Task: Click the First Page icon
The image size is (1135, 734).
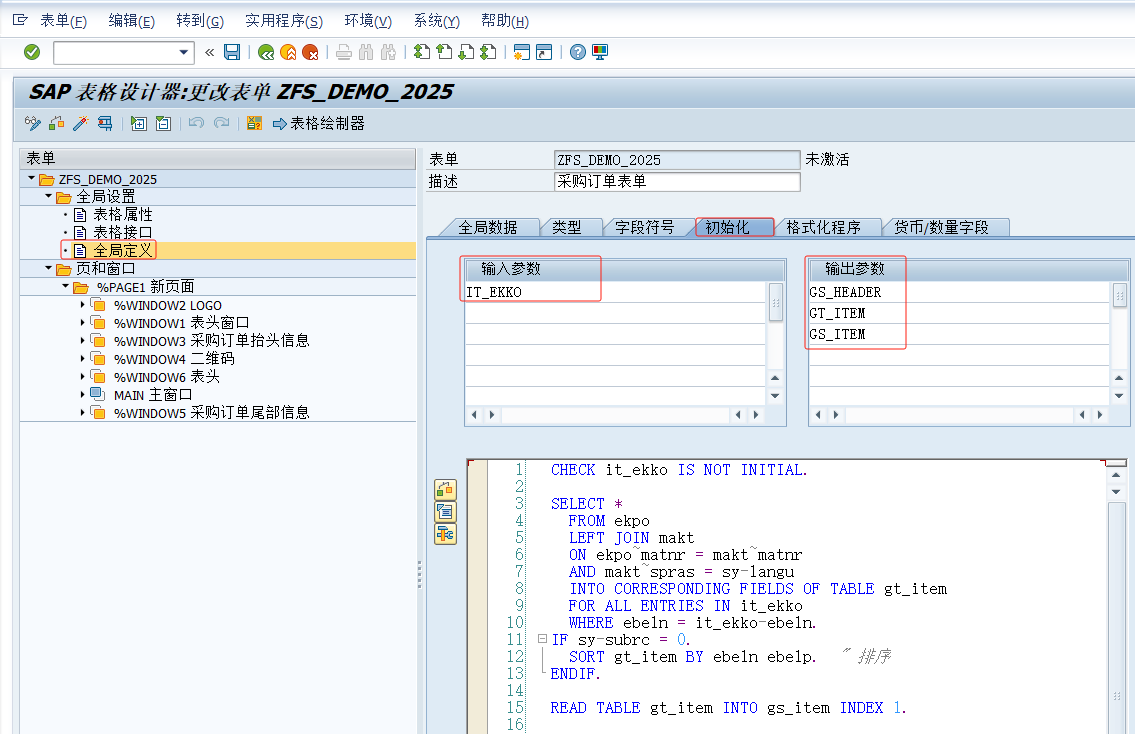Action: pyautogui.click(x=422, y=52)
